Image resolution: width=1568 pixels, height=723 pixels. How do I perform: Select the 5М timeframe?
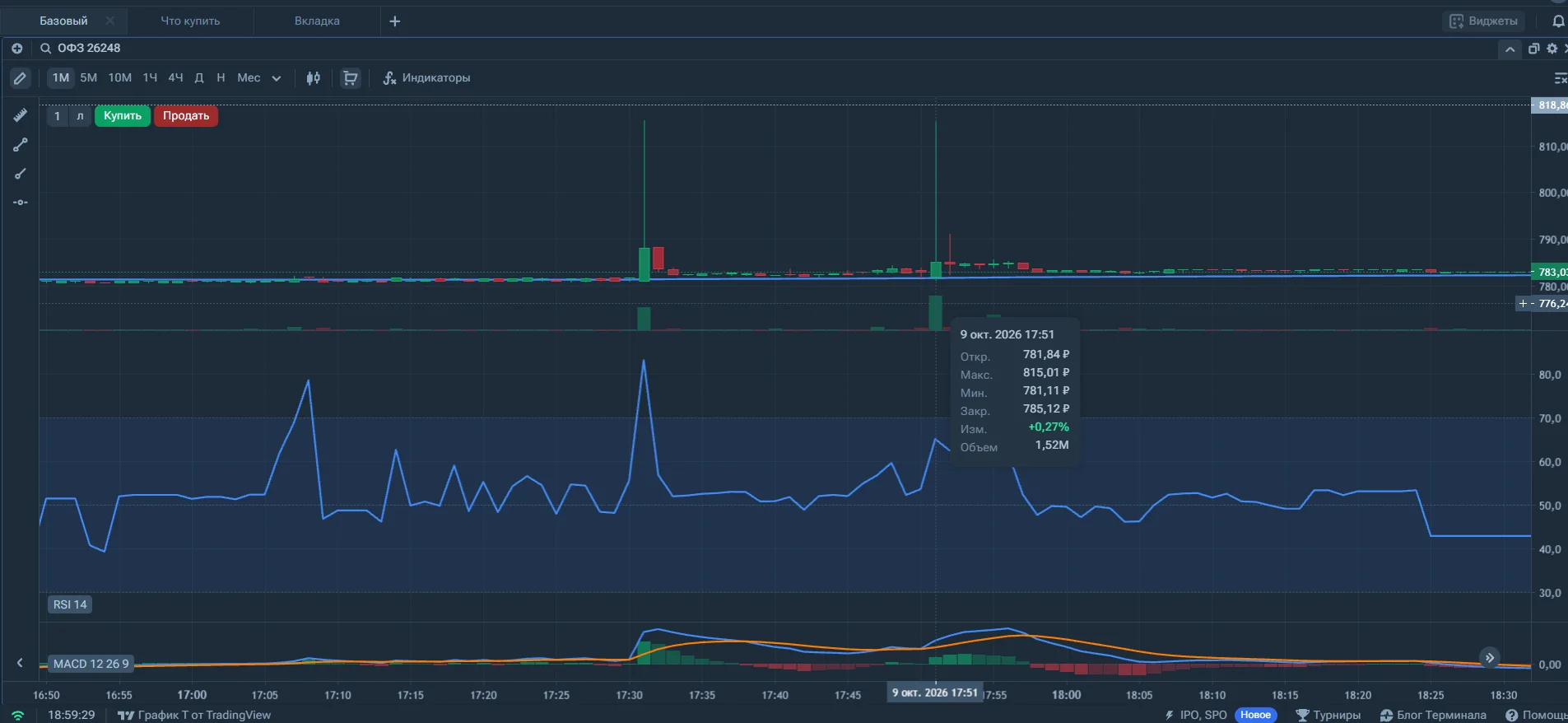89,78
